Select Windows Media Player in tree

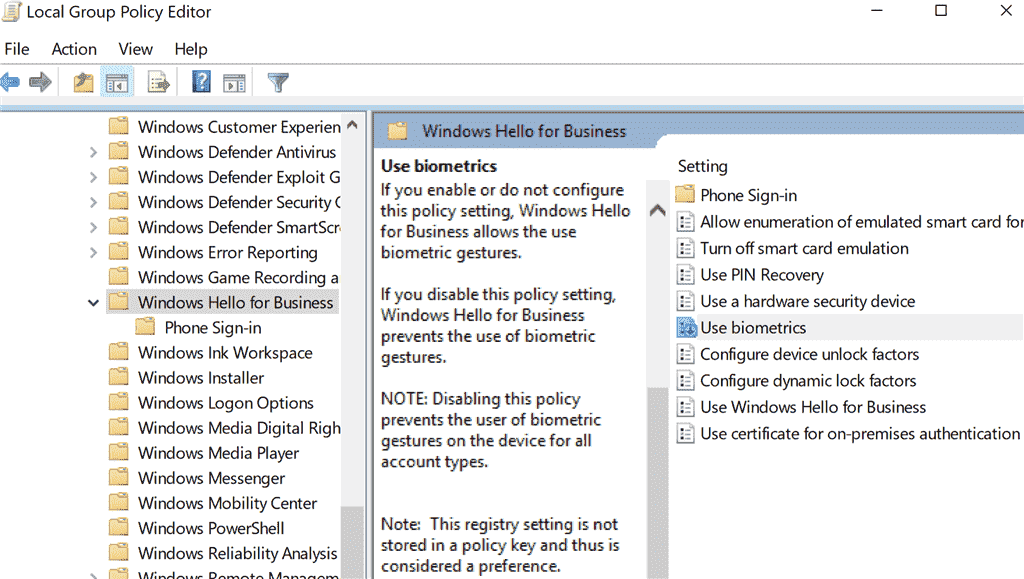click(x=219, y=453)
